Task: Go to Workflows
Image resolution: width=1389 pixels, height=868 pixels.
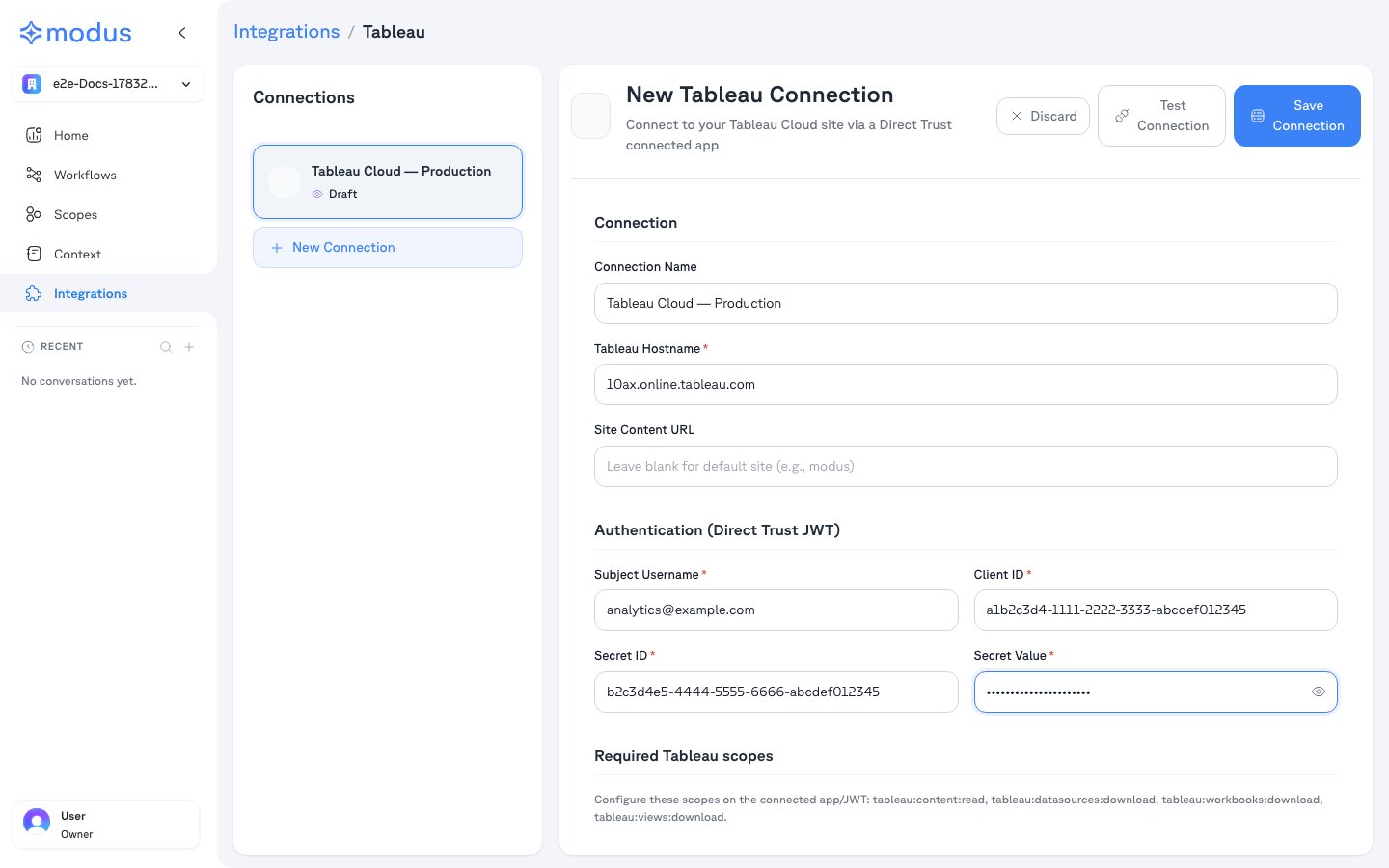Action: 108,175
